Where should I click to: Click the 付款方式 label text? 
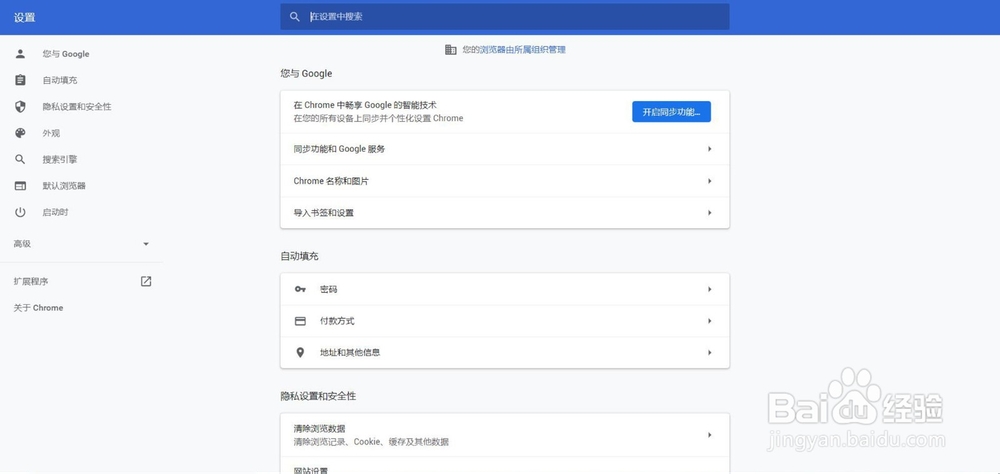337,321
